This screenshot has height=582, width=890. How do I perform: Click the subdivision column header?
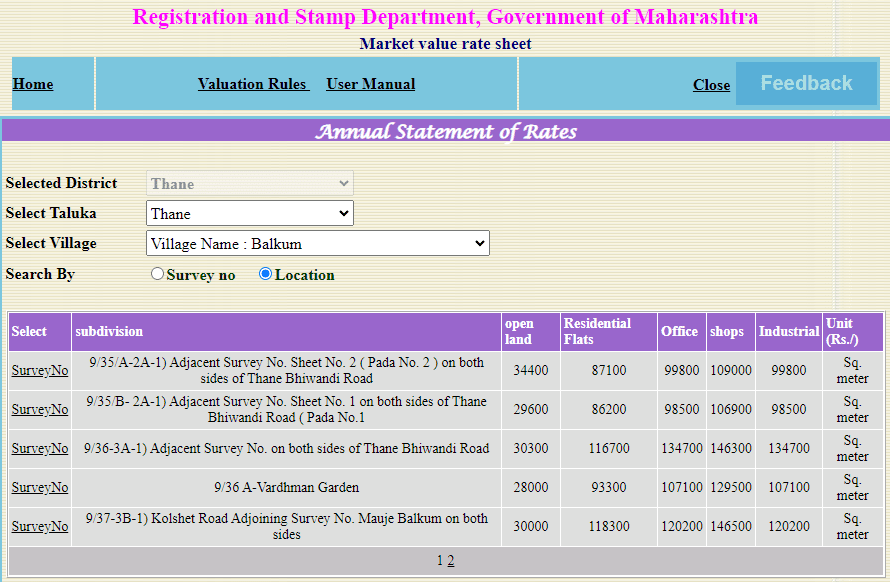[x=287, y=332]
